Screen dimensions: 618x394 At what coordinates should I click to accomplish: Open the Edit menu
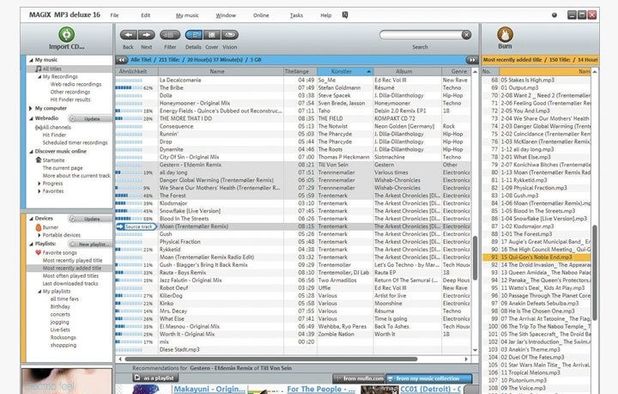(145, 15)
